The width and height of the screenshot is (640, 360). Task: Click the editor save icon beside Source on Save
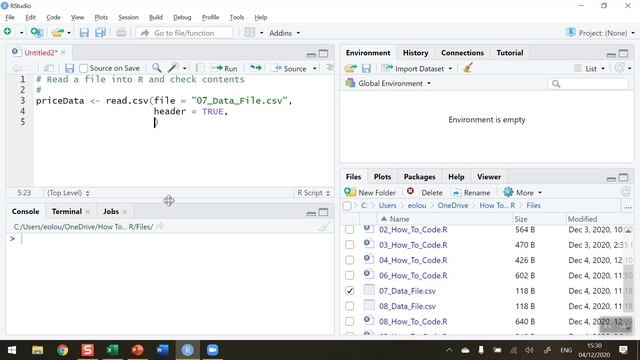pos(69,68)
